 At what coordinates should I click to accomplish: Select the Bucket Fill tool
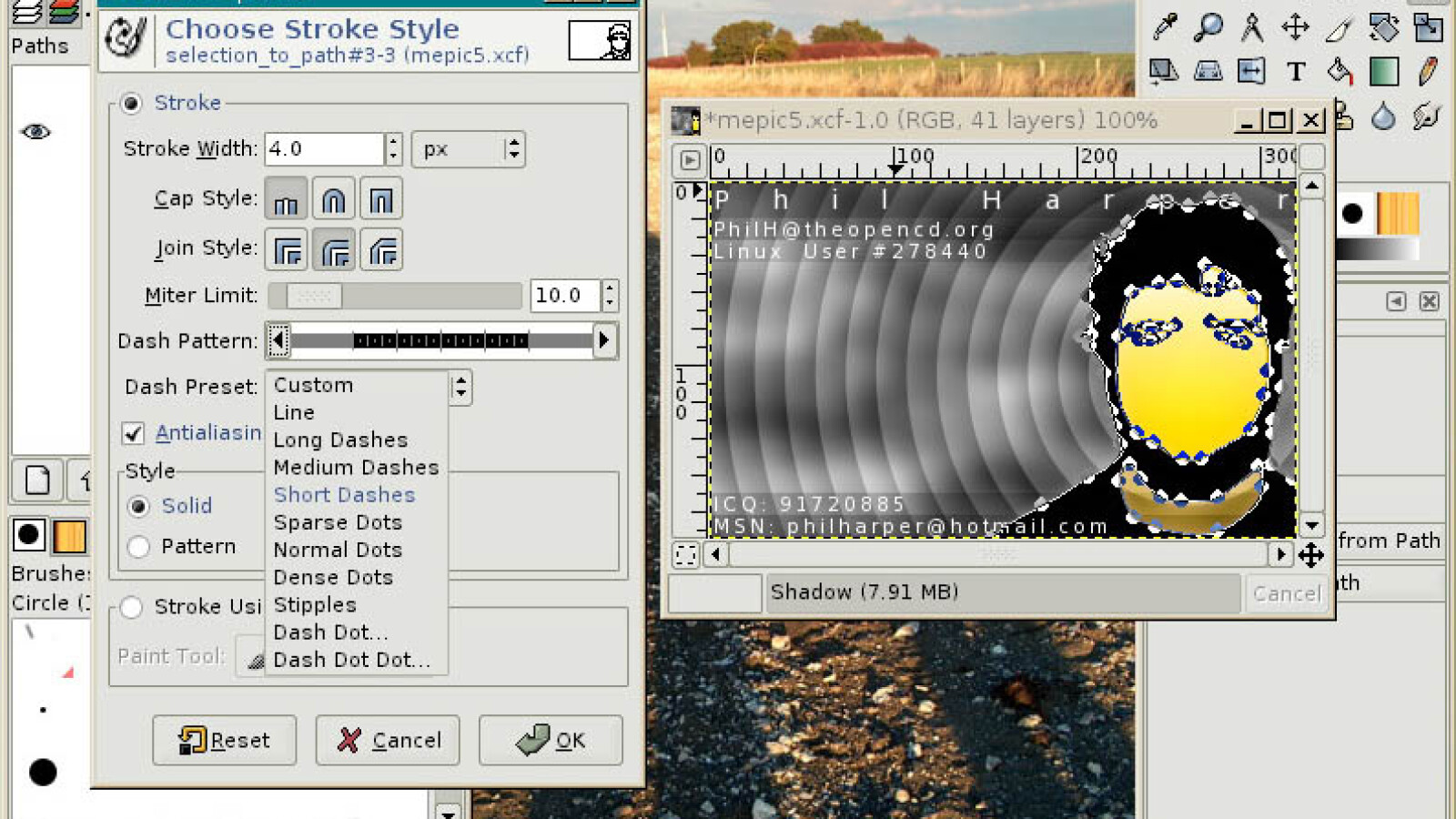(1340, 71)
